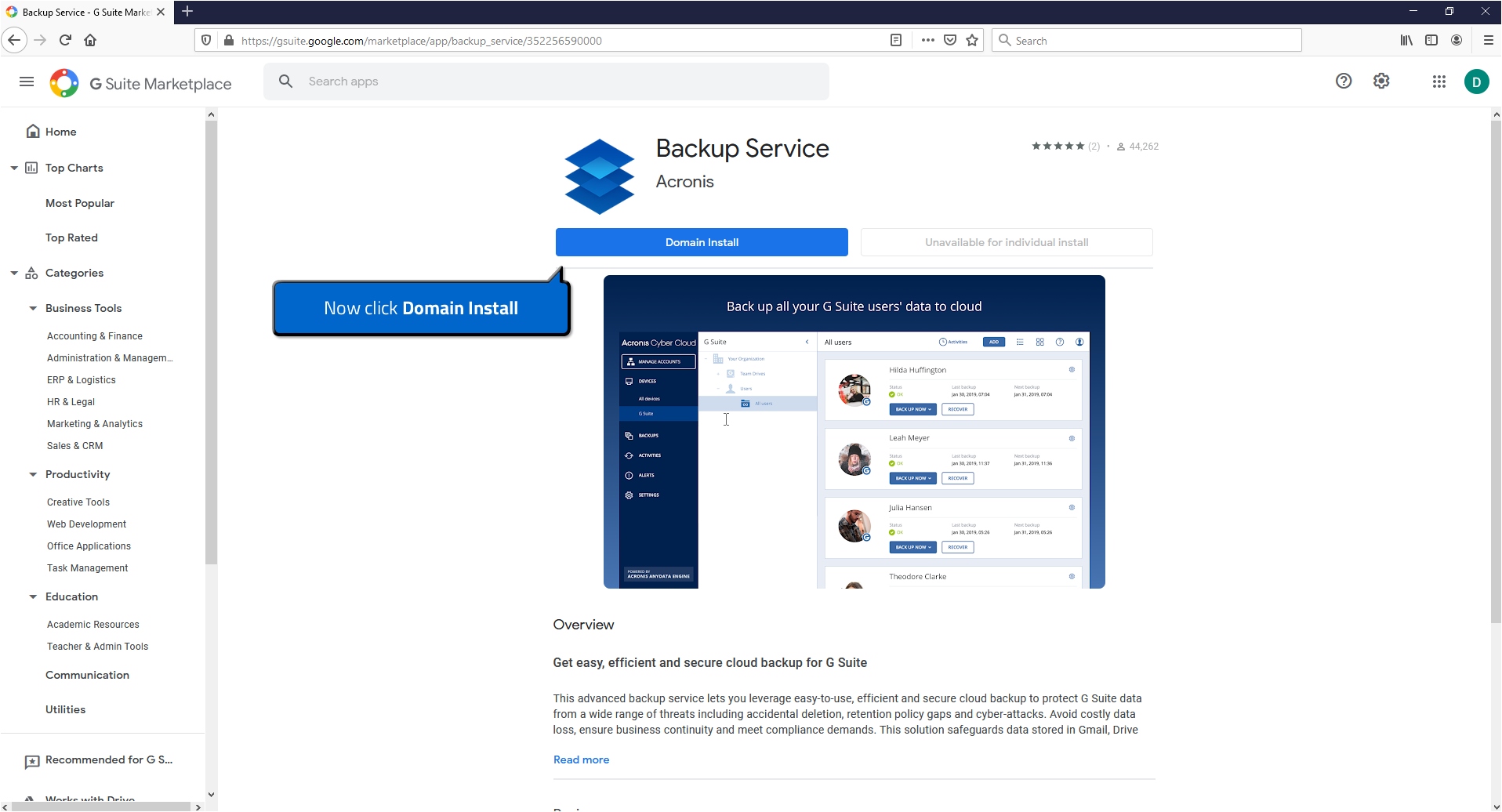Open Office Applications category
The width and height of the screenshot is (1502, 812).
89,546
